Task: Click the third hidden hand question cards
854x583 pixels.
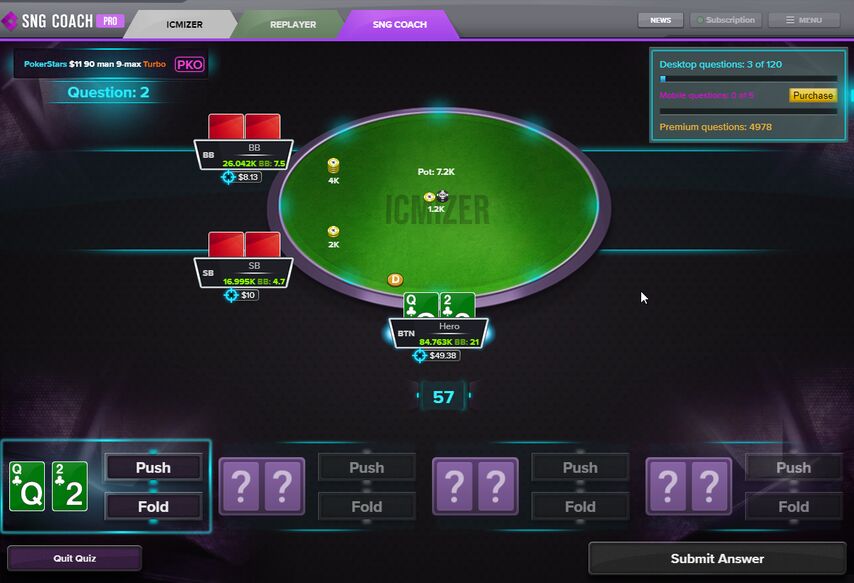Action: click(x=475, y=487)
